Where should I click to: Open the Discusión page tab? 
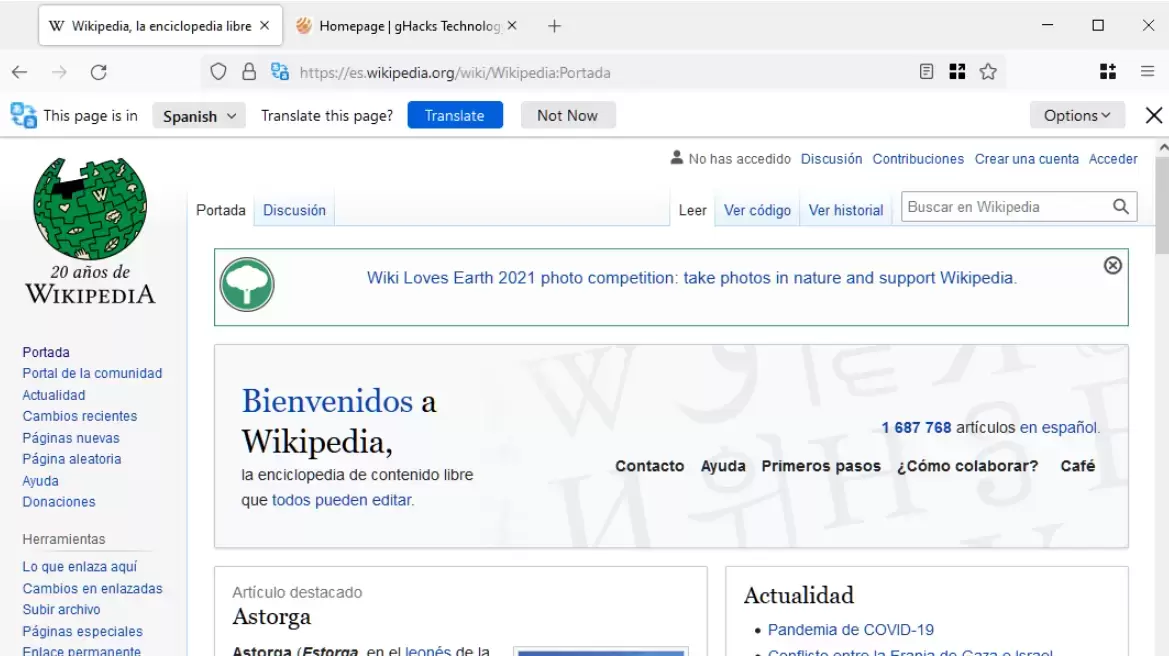[294, 210]
